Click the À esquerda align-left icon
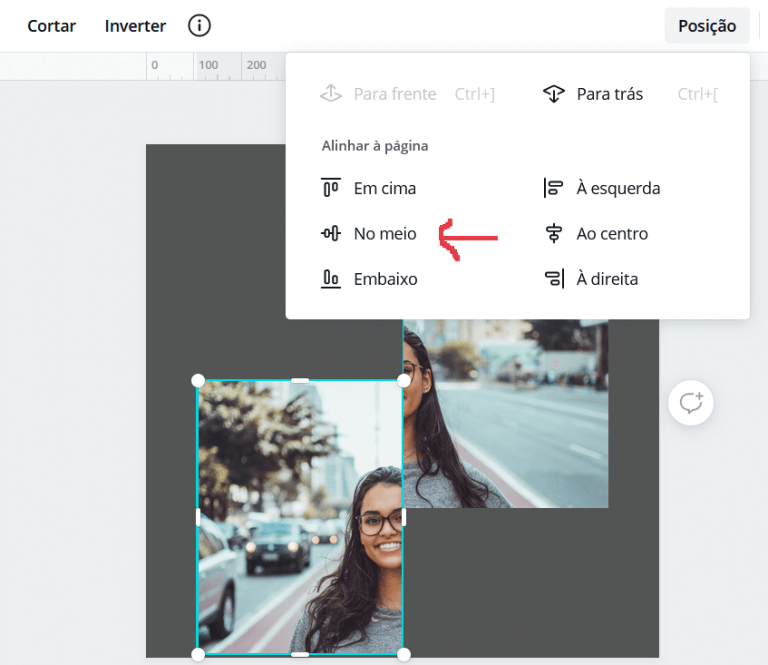This screenshot has width=768, height=665. pos(553,188)
